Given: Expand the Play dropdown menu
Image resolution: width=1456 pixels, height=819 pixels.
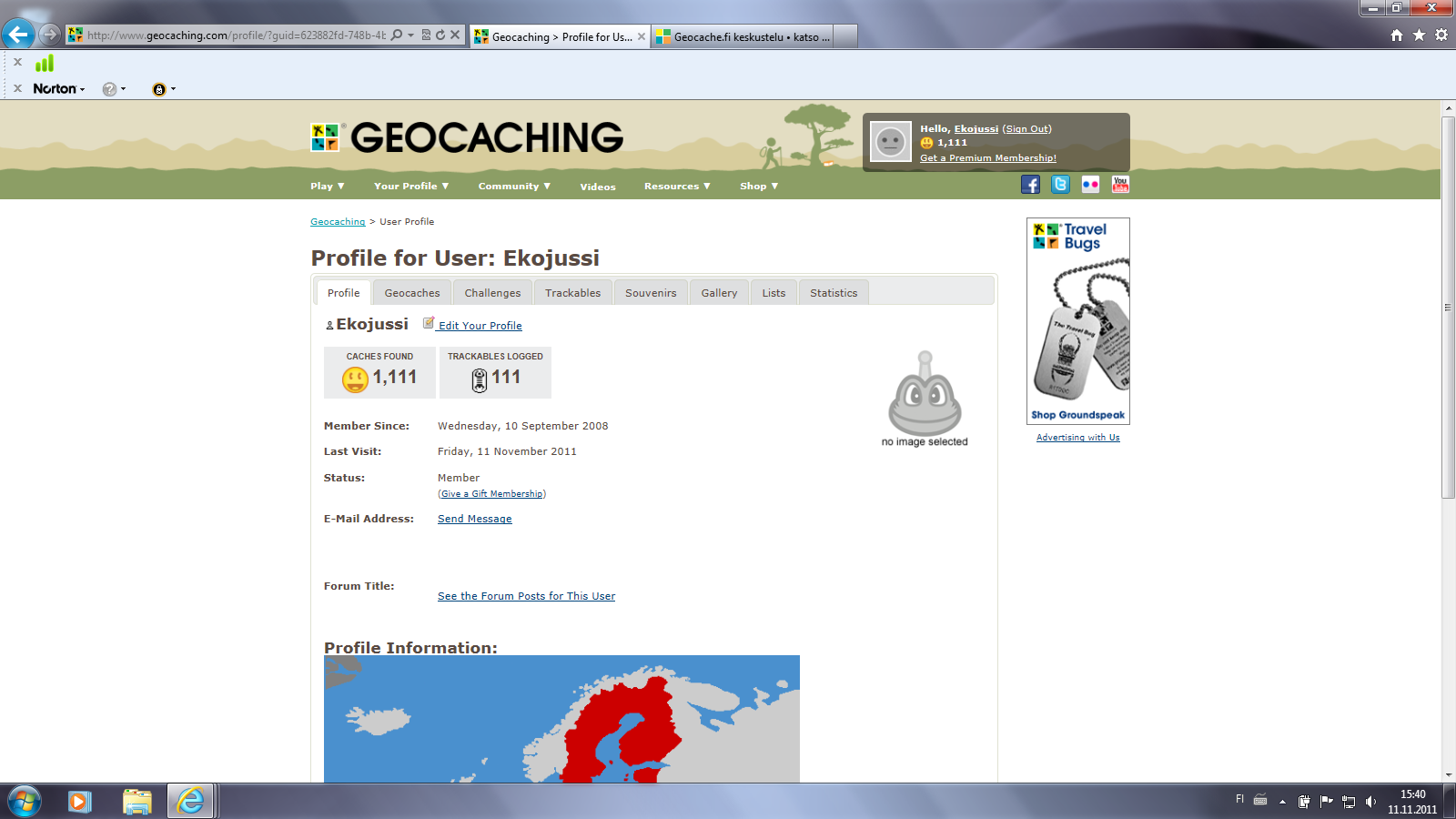Looking at the screenshot, I should [x=327, y=187].
